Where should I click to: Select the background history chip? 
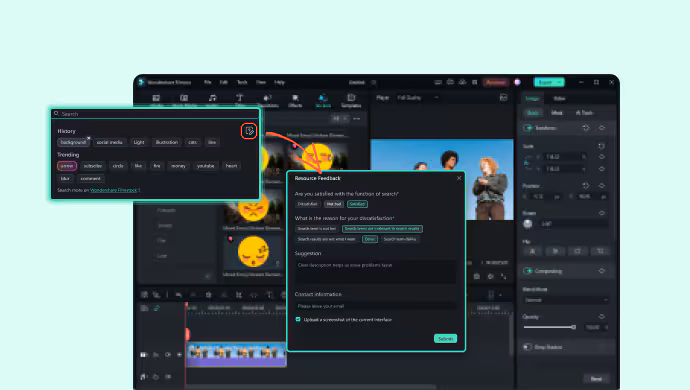73,143
